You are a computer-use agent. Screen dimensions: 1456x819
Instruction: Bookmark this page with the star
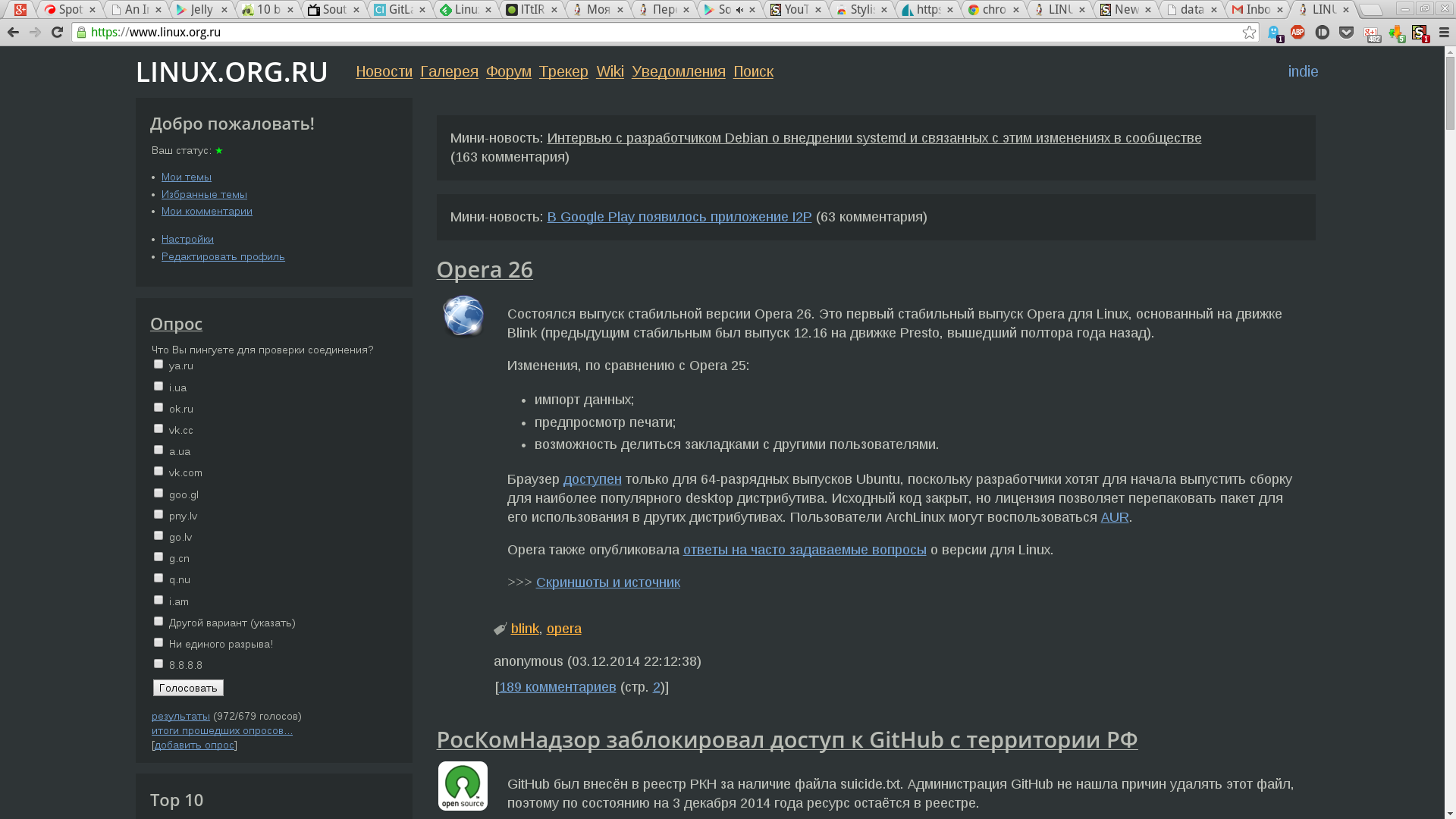1249,33
